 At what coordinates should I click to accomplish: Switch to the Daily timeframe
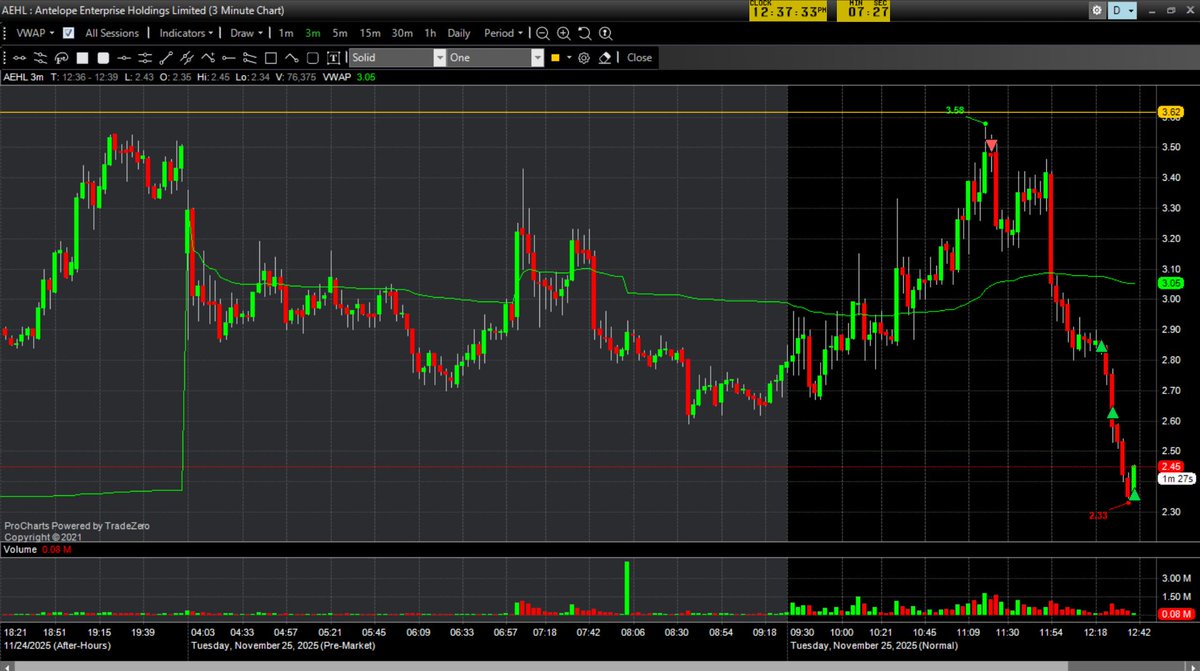point(459,33)
